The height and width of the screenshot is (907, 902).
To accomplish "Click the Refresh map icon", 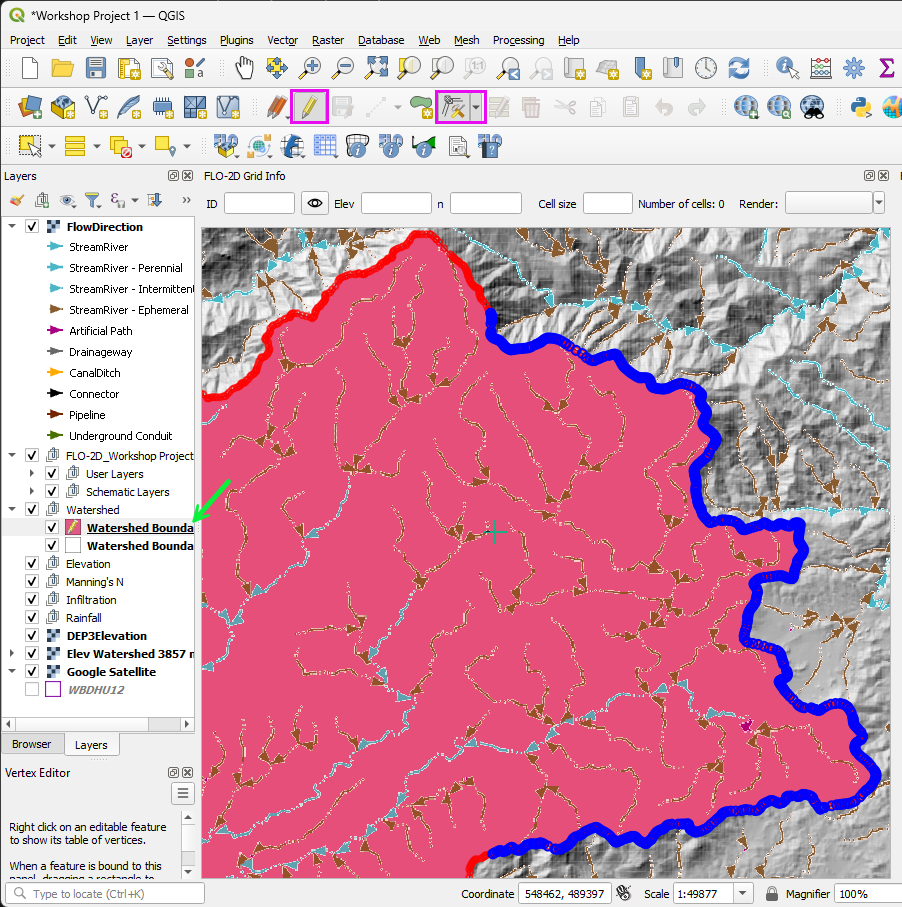I will [739, 68].
